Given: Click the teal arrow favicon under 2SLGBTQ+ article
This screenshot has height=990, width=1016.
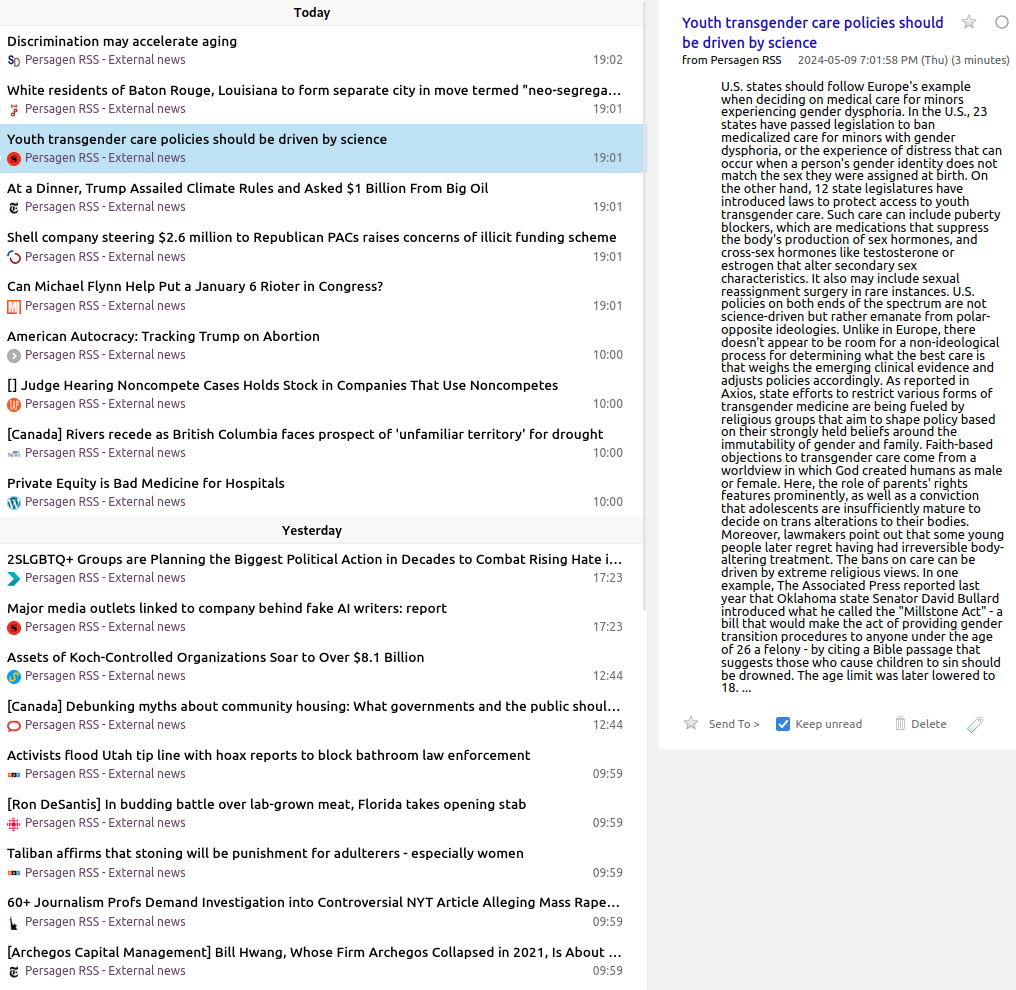Looking at the screenshot, I should coord(14,579).
